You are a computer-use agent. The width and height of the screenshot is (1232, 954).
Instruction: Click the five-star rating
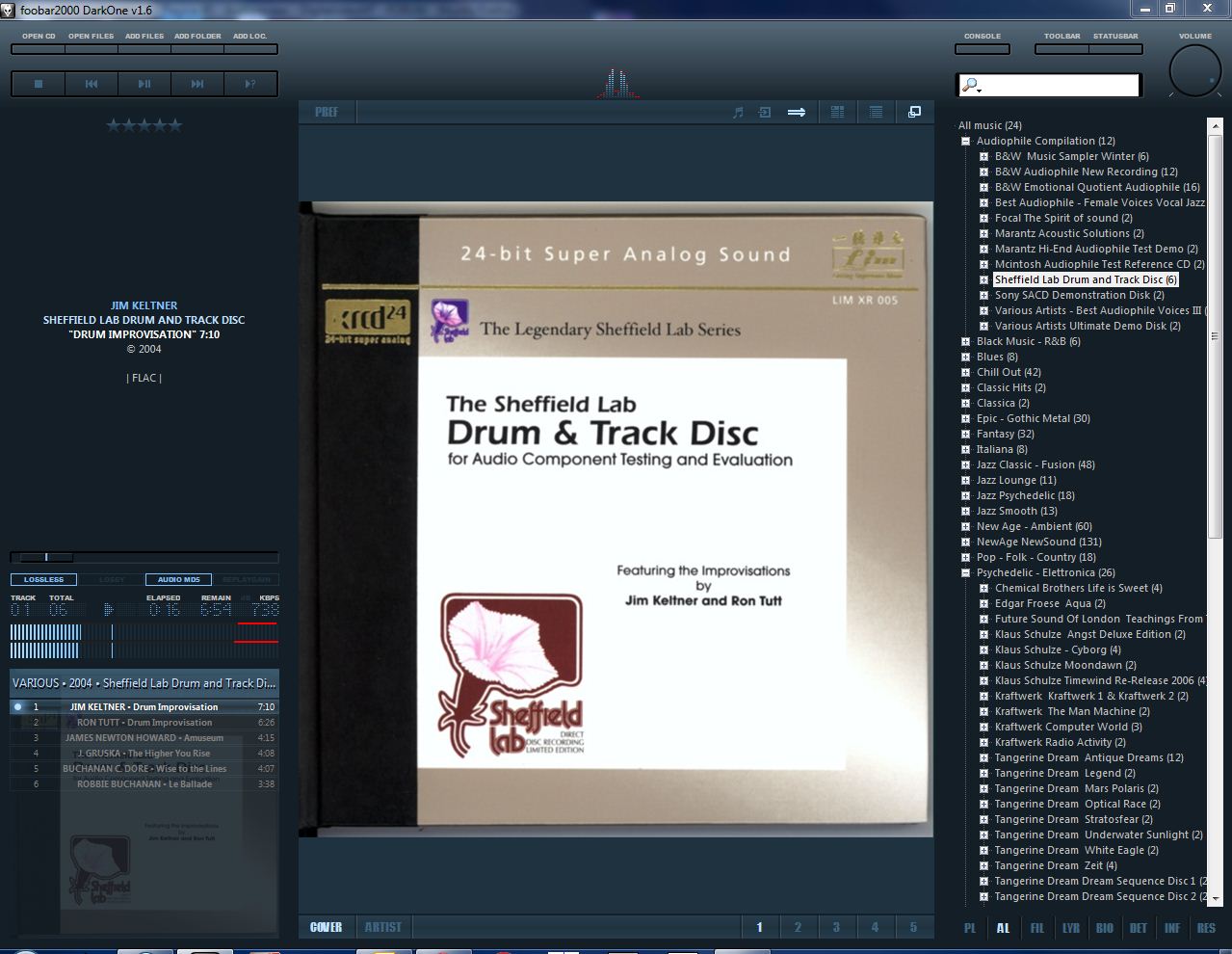pyautogui.click(x=144, y=125)
